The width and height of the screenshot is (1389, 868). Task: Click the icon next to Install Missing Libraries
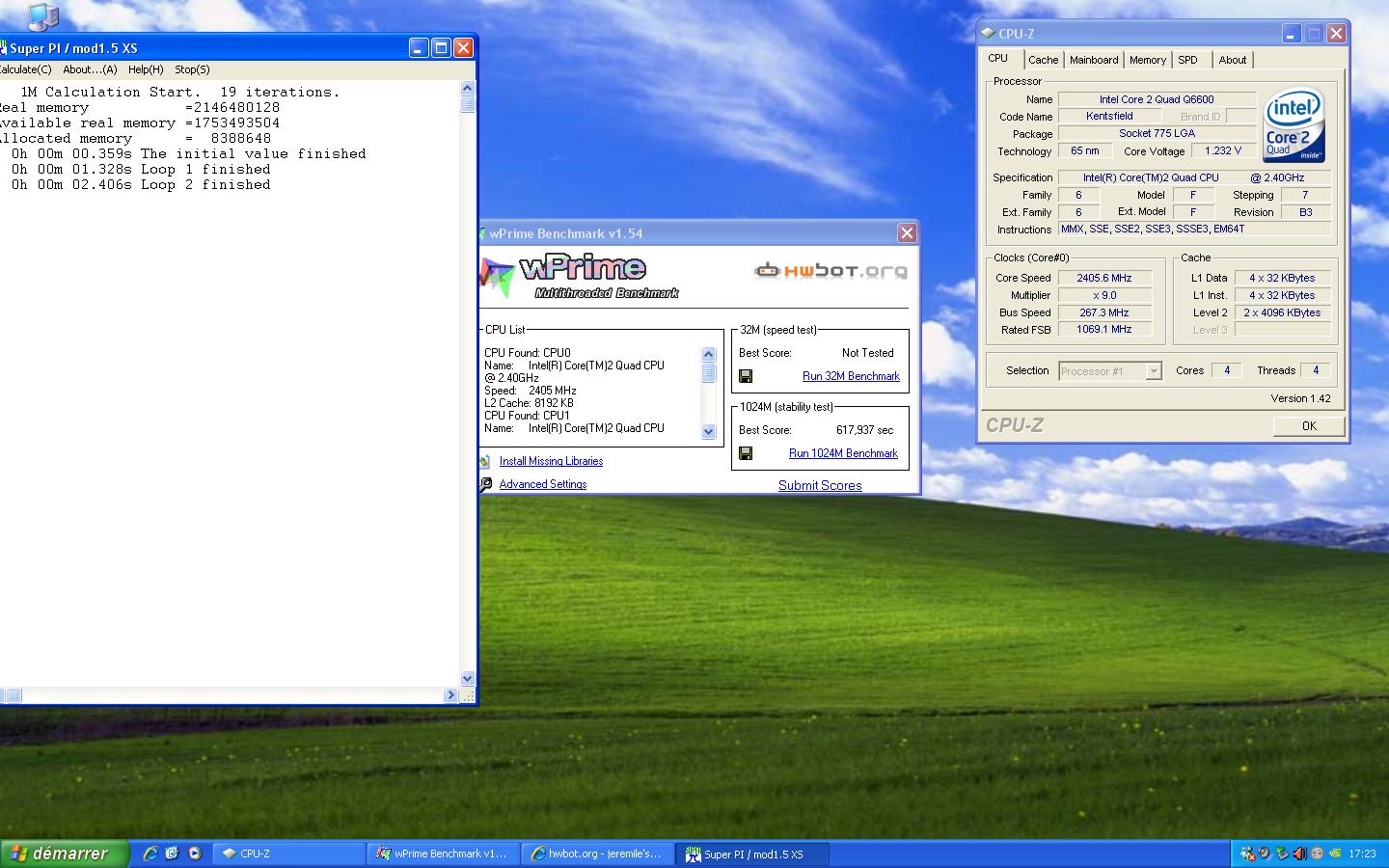pos(485,461)
